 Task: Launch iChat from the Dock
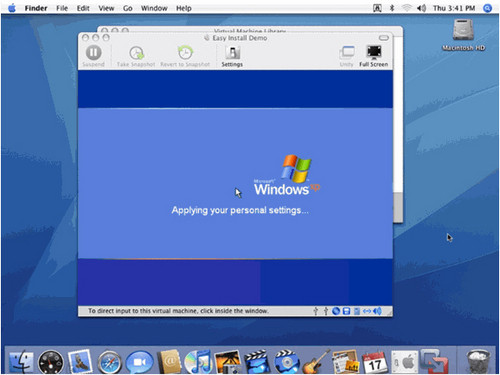point(139,362)
